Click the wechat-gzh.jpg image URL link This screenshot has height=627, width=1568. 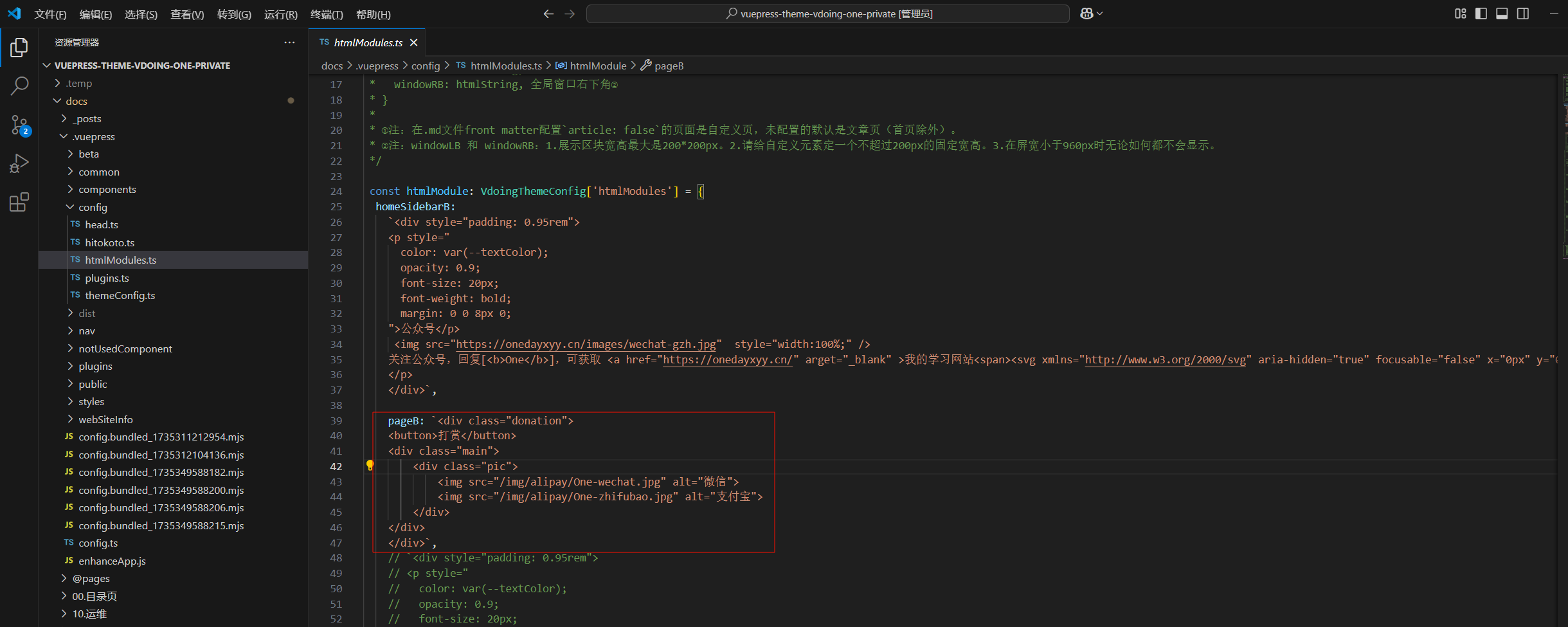[586, 344]
